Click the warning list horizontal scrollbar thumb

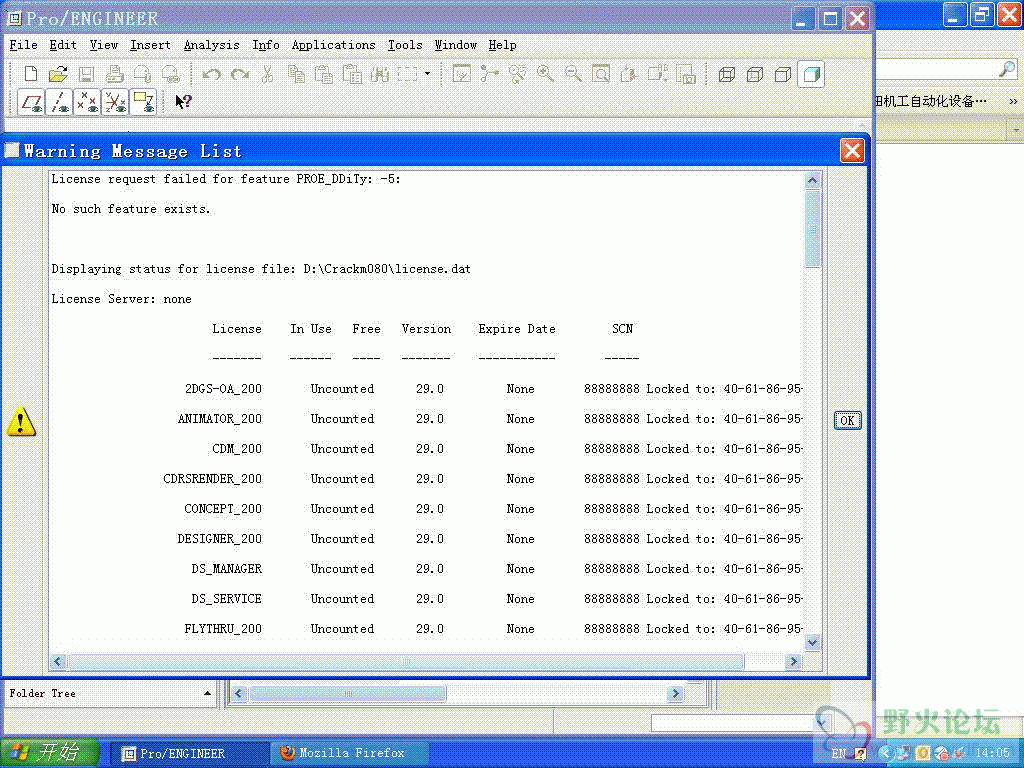coord(405,662)
